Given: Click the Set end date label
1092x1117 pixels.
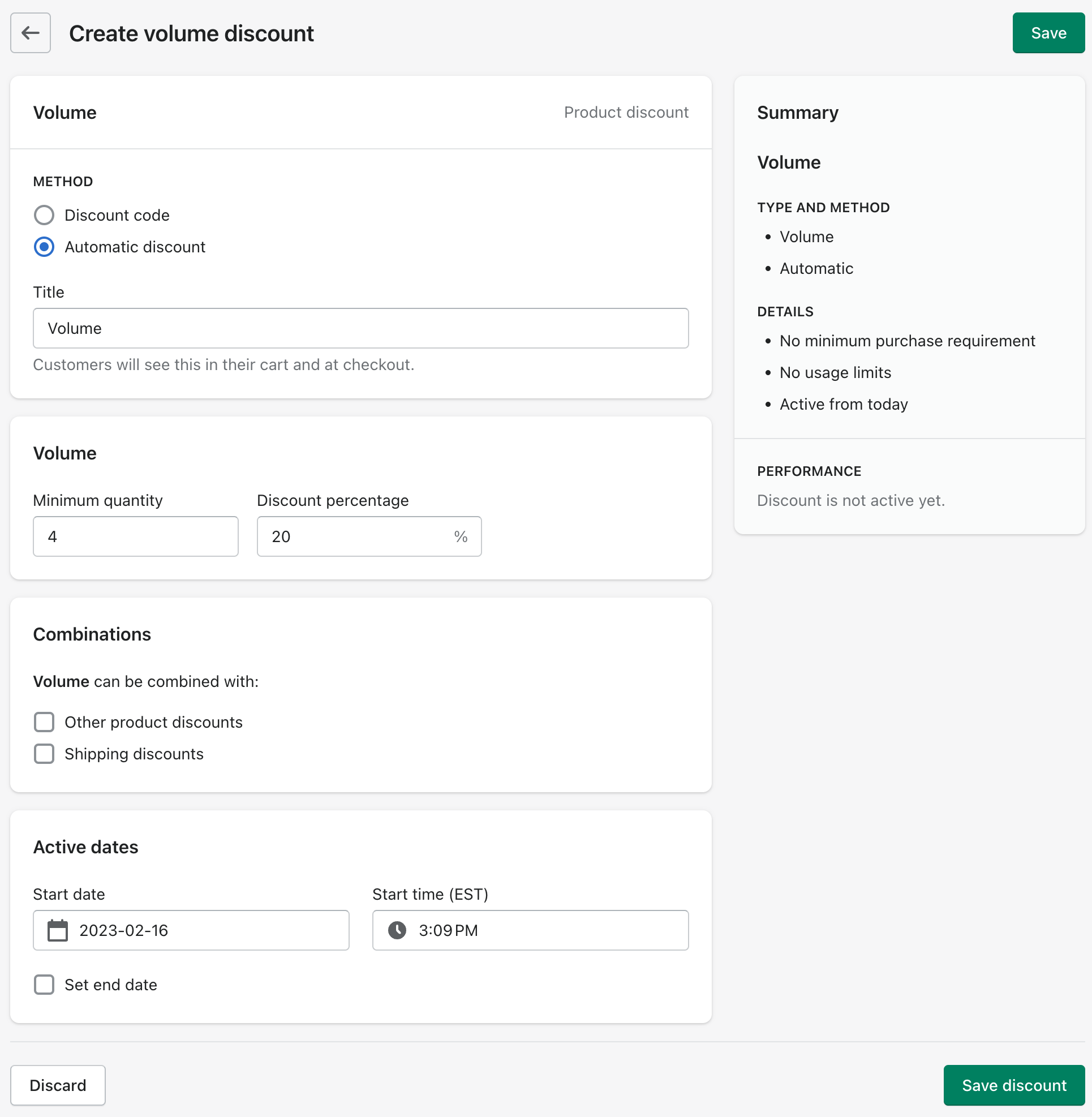Looking at the screenshot, I should pos(111,985).
